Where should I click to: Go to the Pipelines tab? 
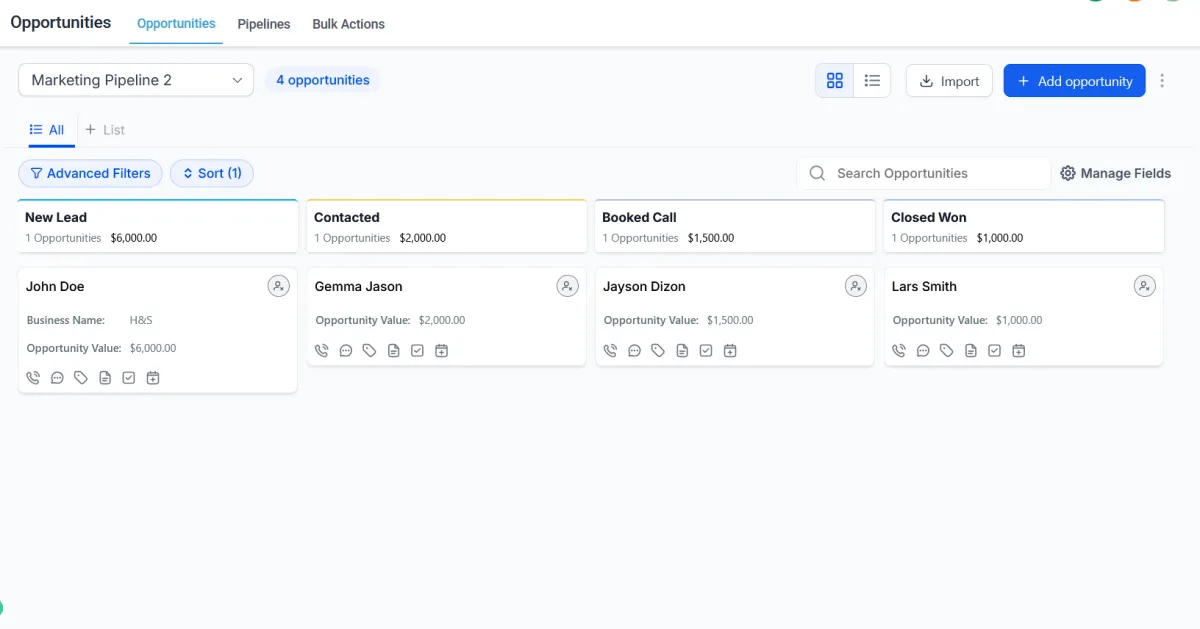coord(264,24)
